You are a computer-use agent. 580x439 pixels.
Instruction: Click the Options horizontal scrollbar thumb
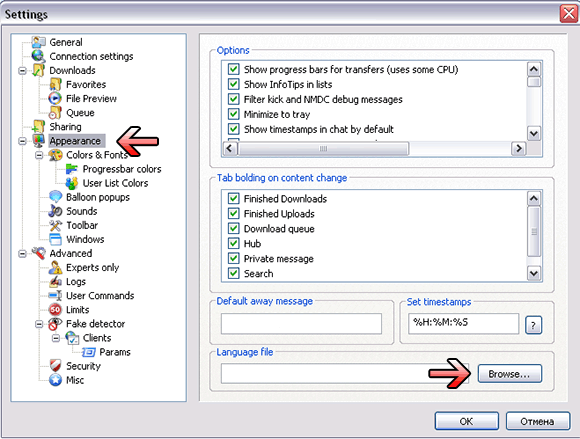[x=323, y=148]
